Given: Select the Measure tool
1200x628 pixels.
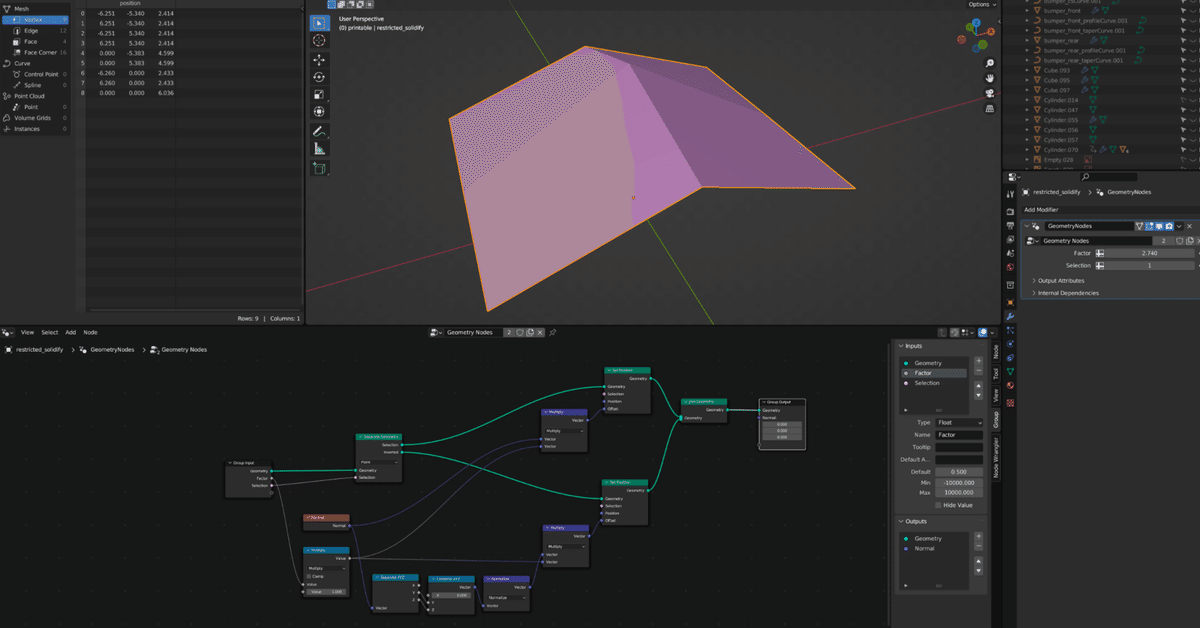Looking at the screenshot, I should (319, 148).
